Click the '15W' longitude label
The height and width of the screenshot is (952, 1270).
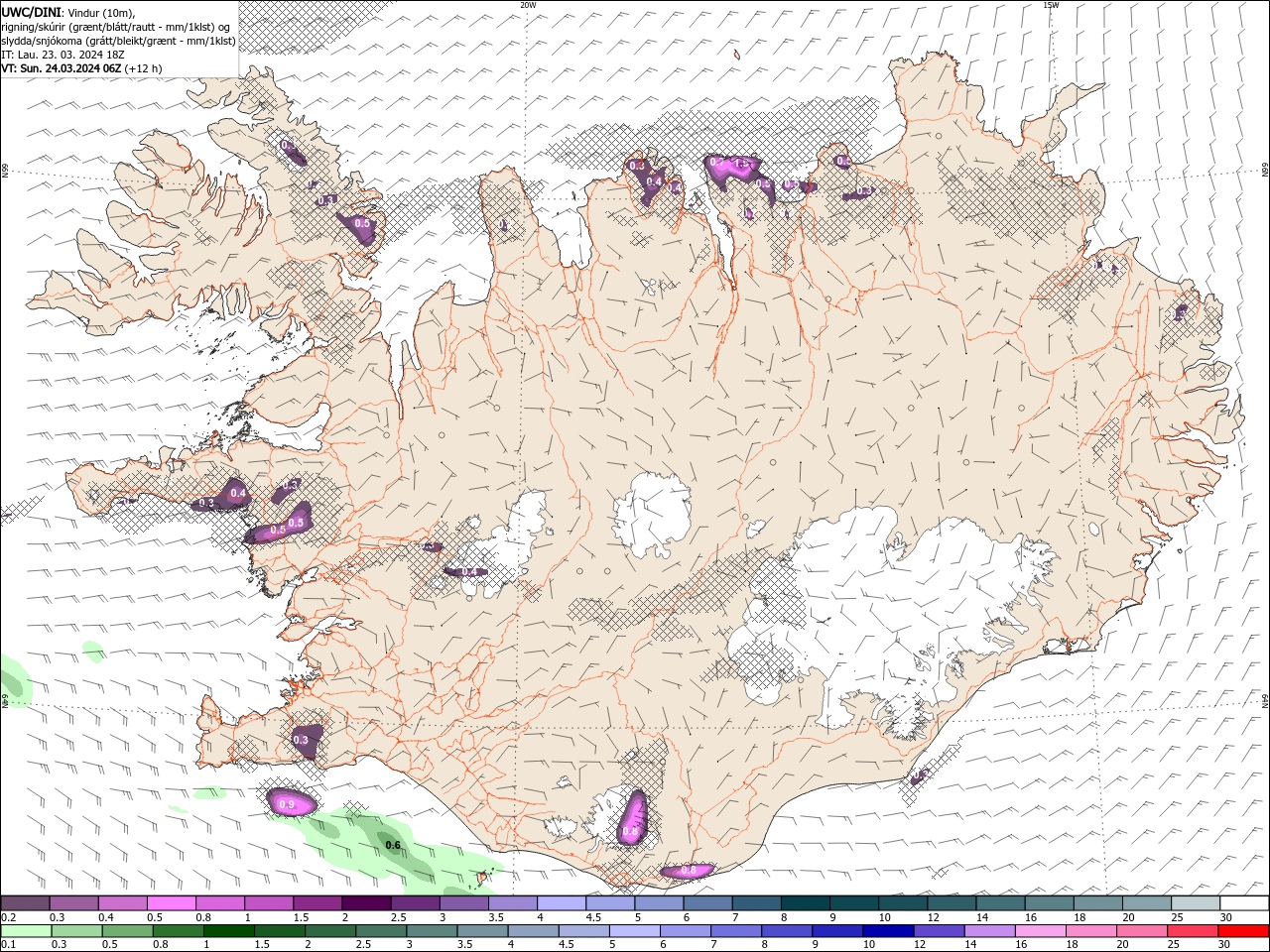[x=1050, y=5]
